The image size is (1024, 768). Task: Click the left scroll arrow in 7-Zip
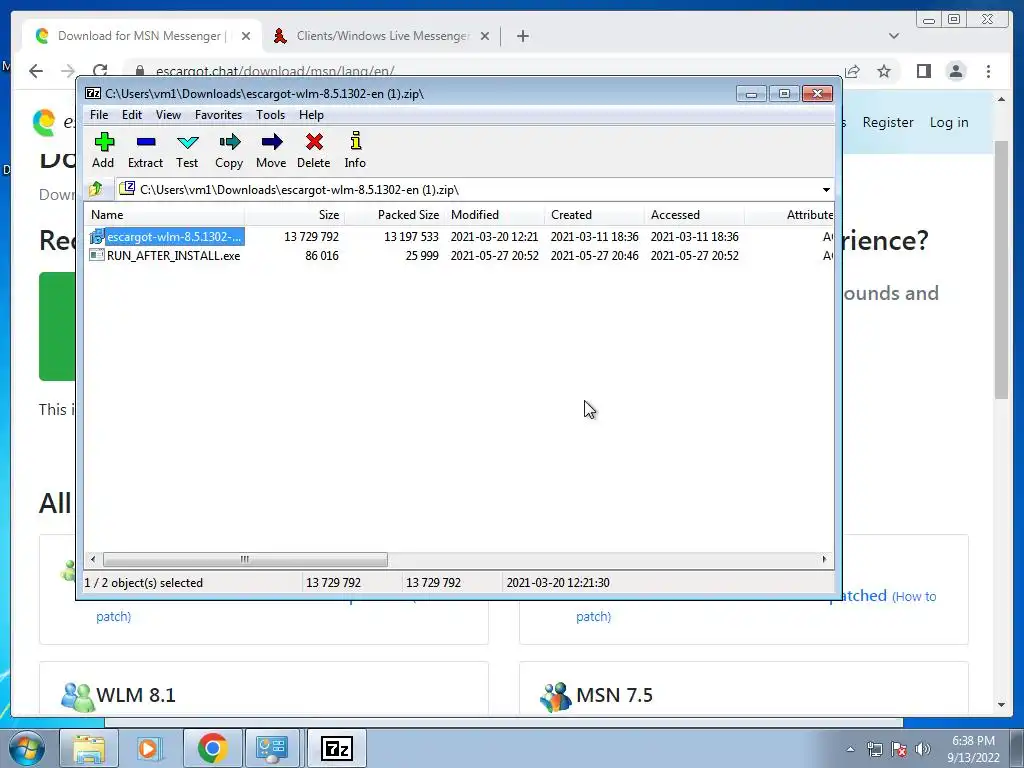point(93,559)
